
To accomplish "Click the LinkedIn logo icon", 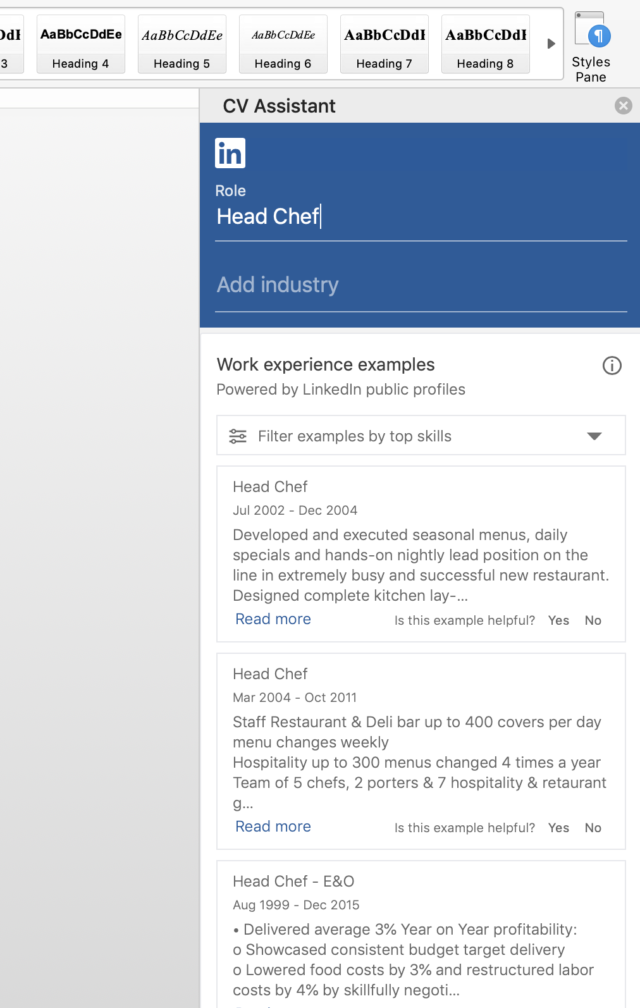I will tap(230, 153).
